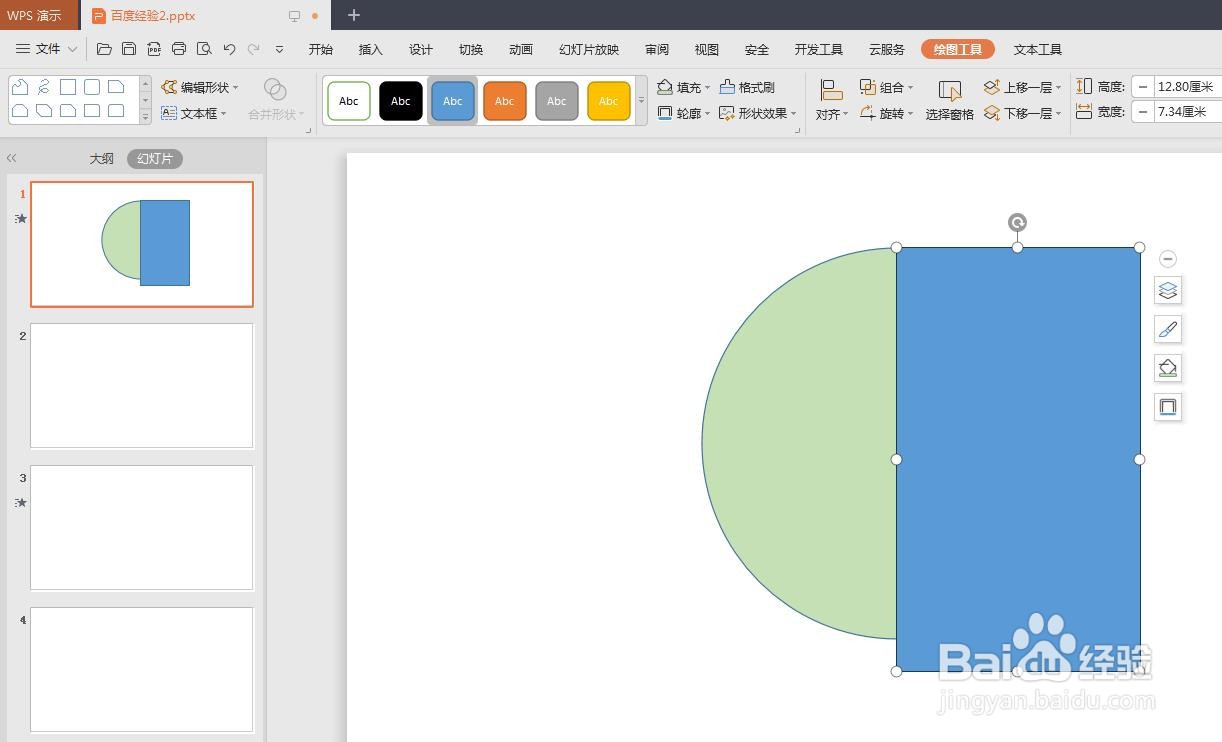
Task: Apply the black Abc shape style
Action: [401, 101]
